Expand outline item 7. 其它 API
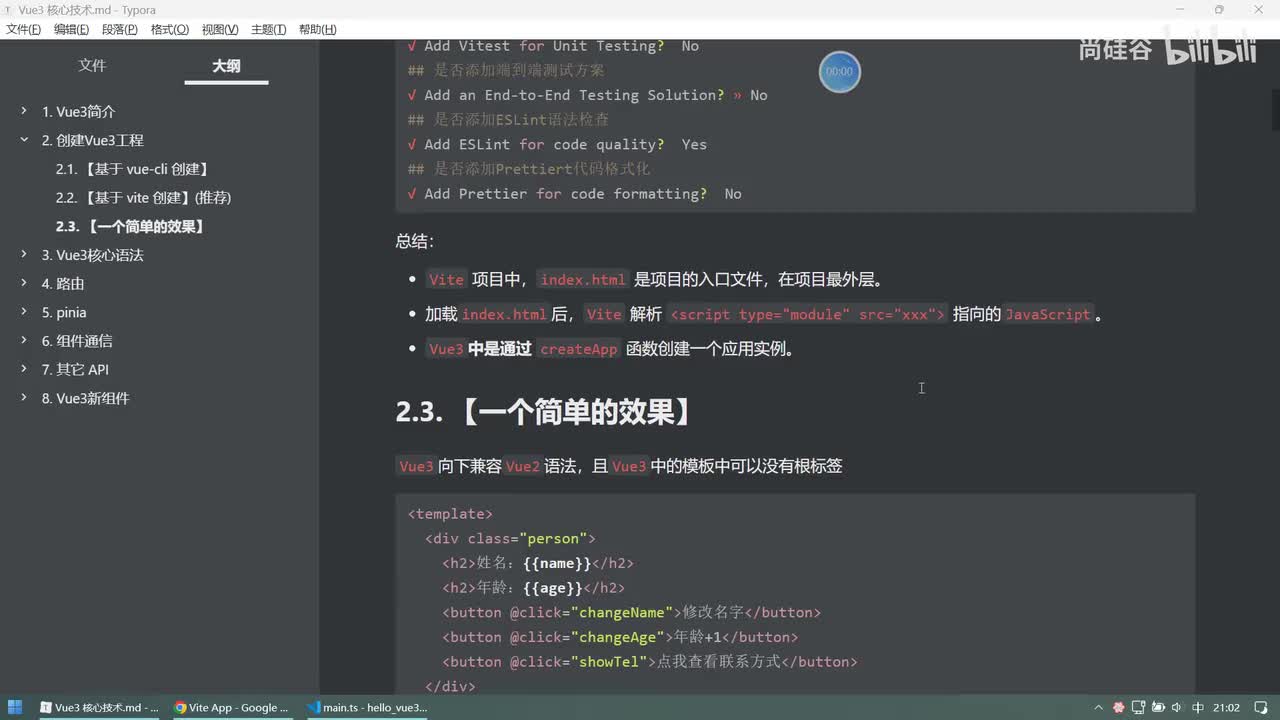The width and height of the screenshot is (1280, 720). [x=24, y=369]
